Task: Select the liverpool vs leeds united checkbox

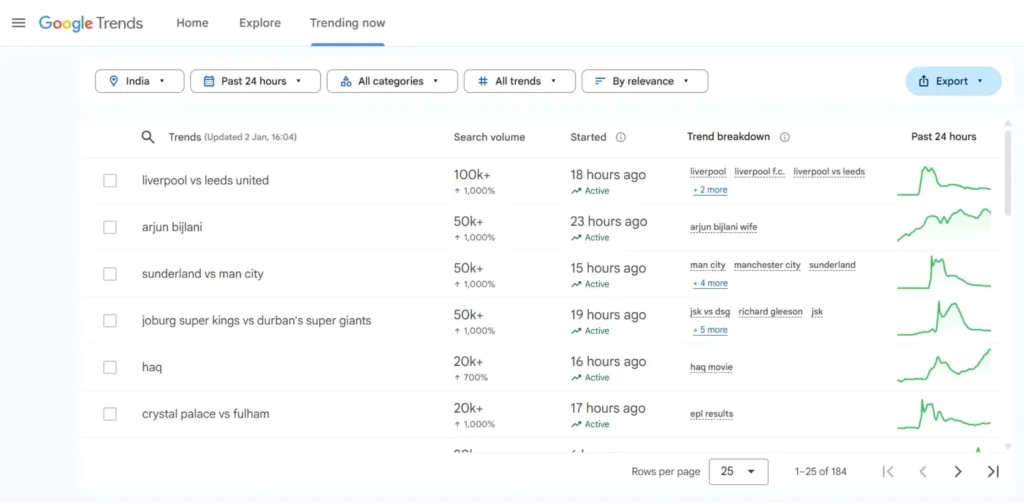Action: coord(110,181)
